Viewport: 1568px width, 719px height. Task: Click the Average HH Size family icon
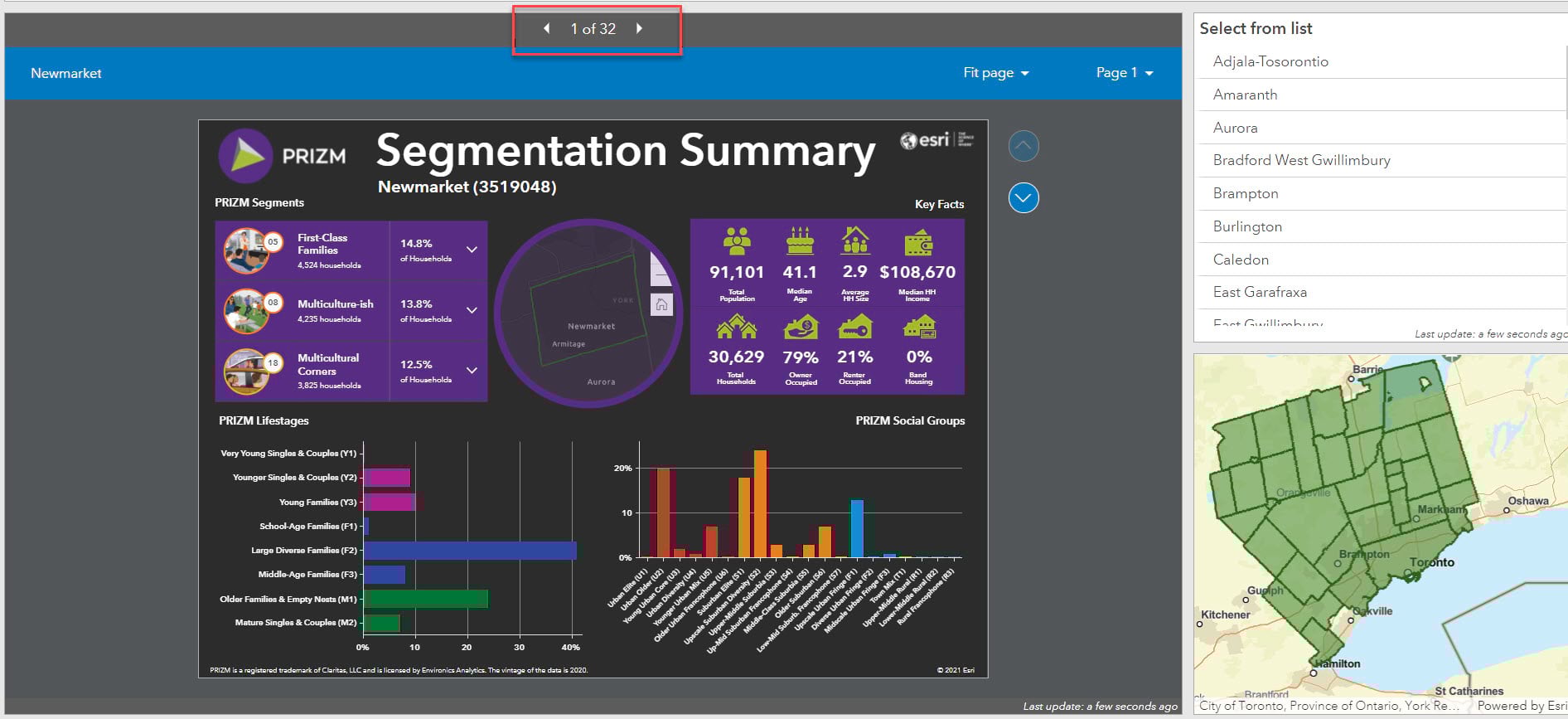pos(854,241)
